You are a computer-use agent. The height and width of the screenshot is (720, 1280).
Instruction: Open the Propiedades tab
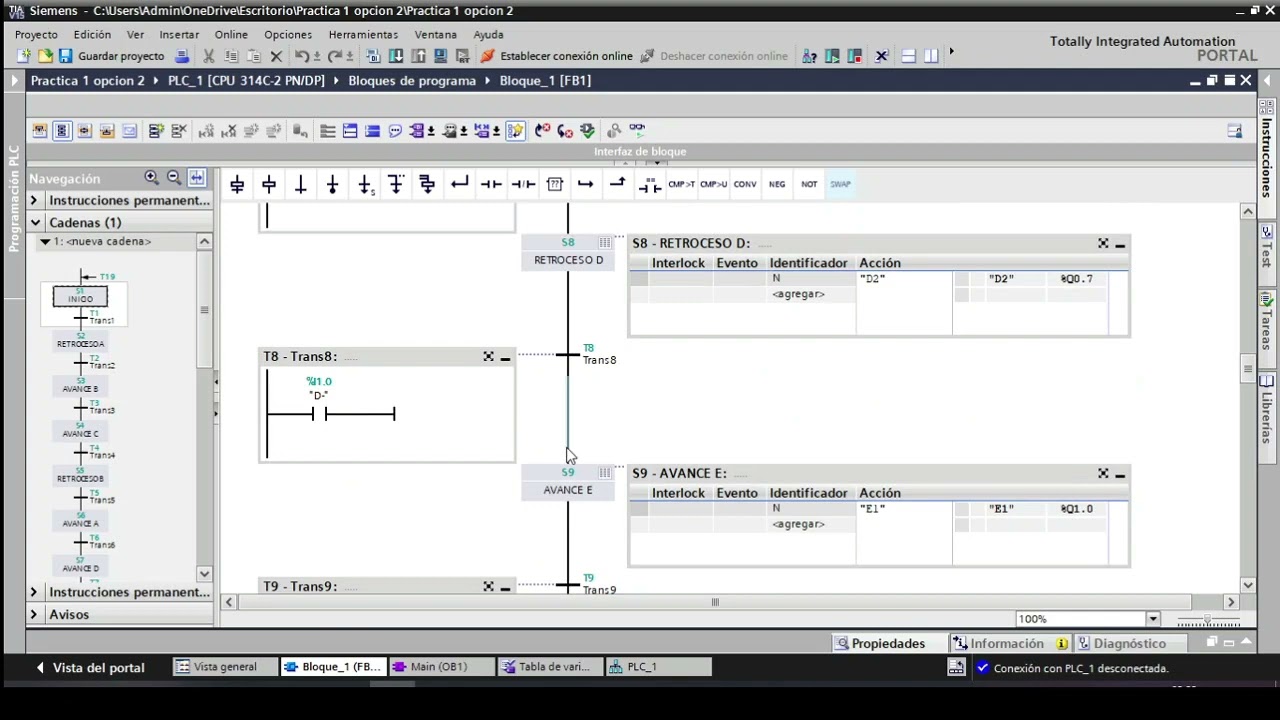887,643
